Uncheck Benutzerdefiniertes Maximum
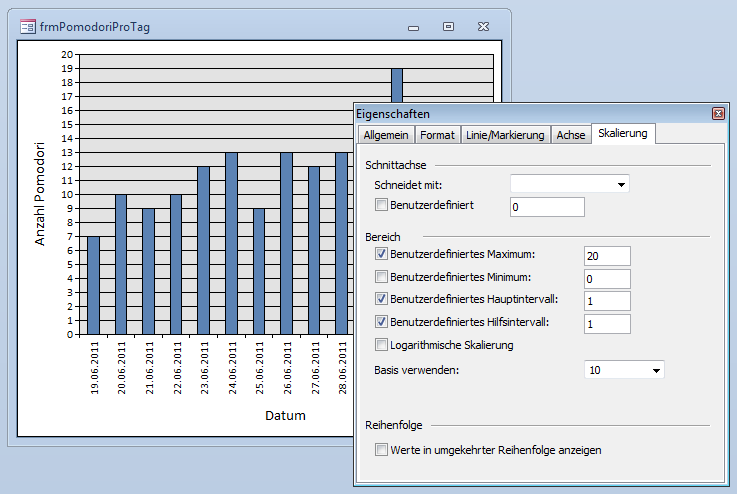 point(381,255)
